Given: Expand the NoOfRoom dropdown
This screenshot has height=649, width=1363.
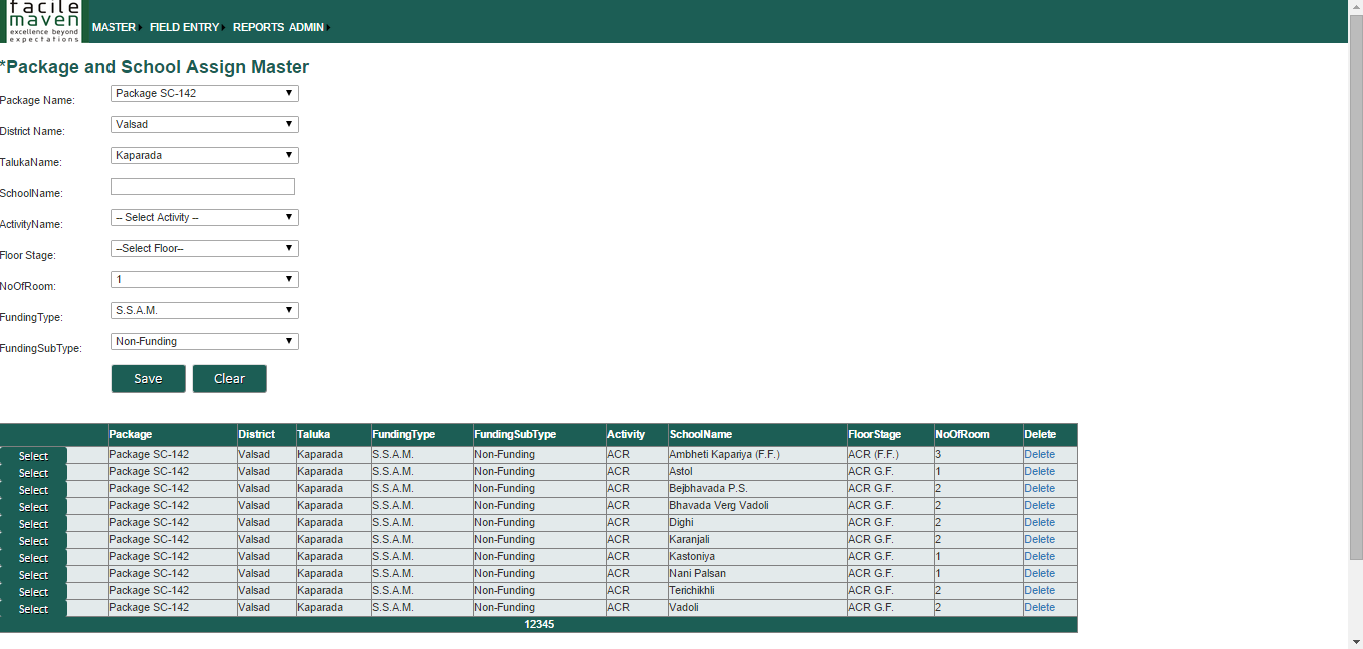Looking at the screenshot, I should (x=204, y=280).
